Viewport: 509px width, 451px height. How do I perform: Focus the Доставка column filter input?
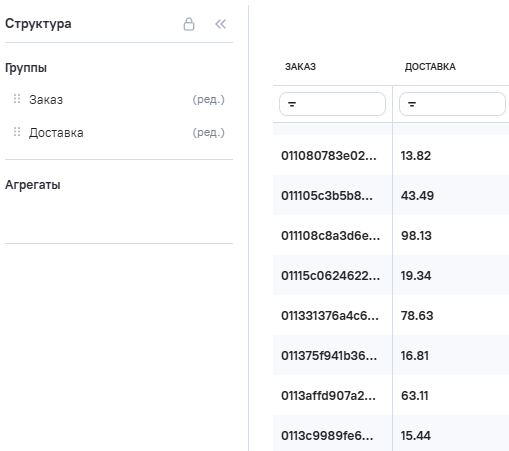point(452,104)
